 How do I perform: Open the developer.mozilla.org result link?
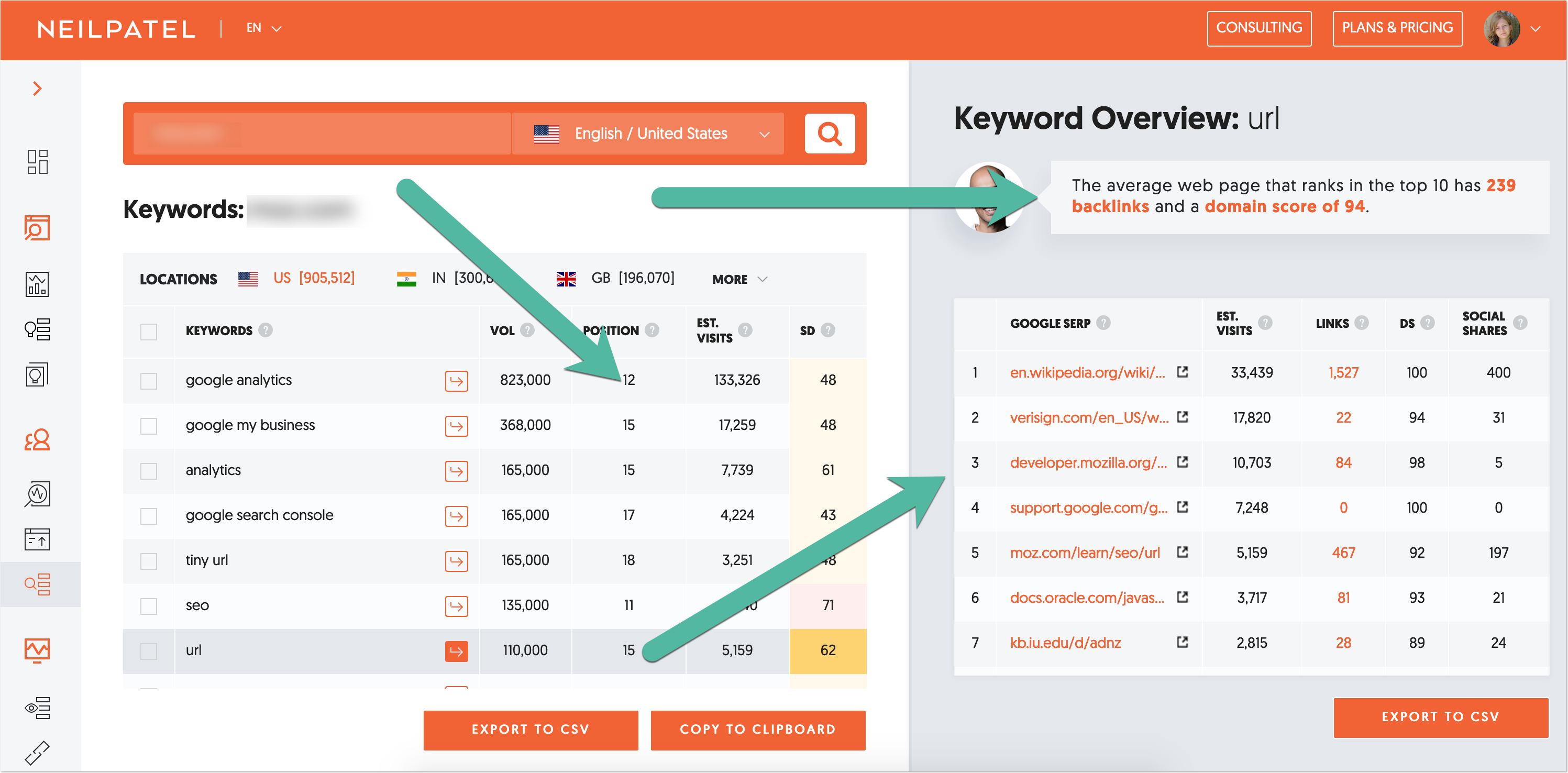pyautogui.click(x=1088, y=462)
